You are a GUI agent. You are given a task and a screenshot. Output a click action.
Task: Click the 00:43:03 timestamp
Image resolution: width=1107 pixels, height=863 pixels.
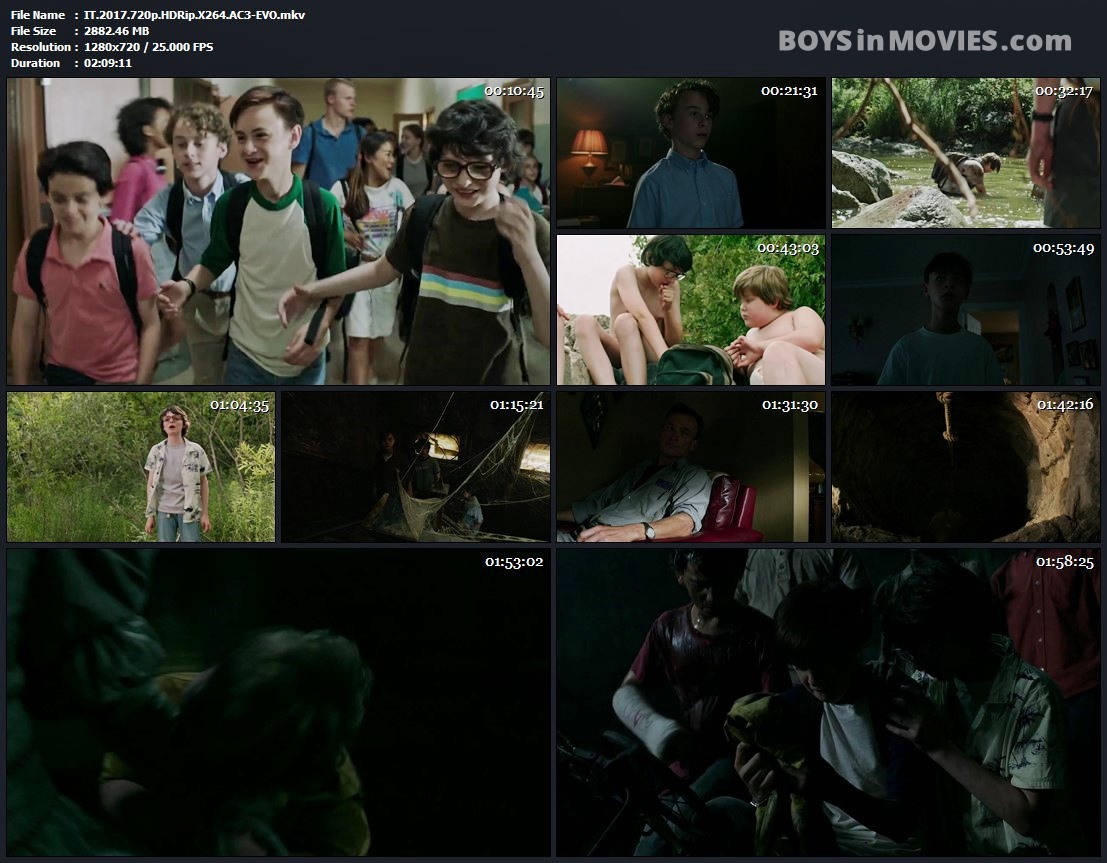click(788, 248)
